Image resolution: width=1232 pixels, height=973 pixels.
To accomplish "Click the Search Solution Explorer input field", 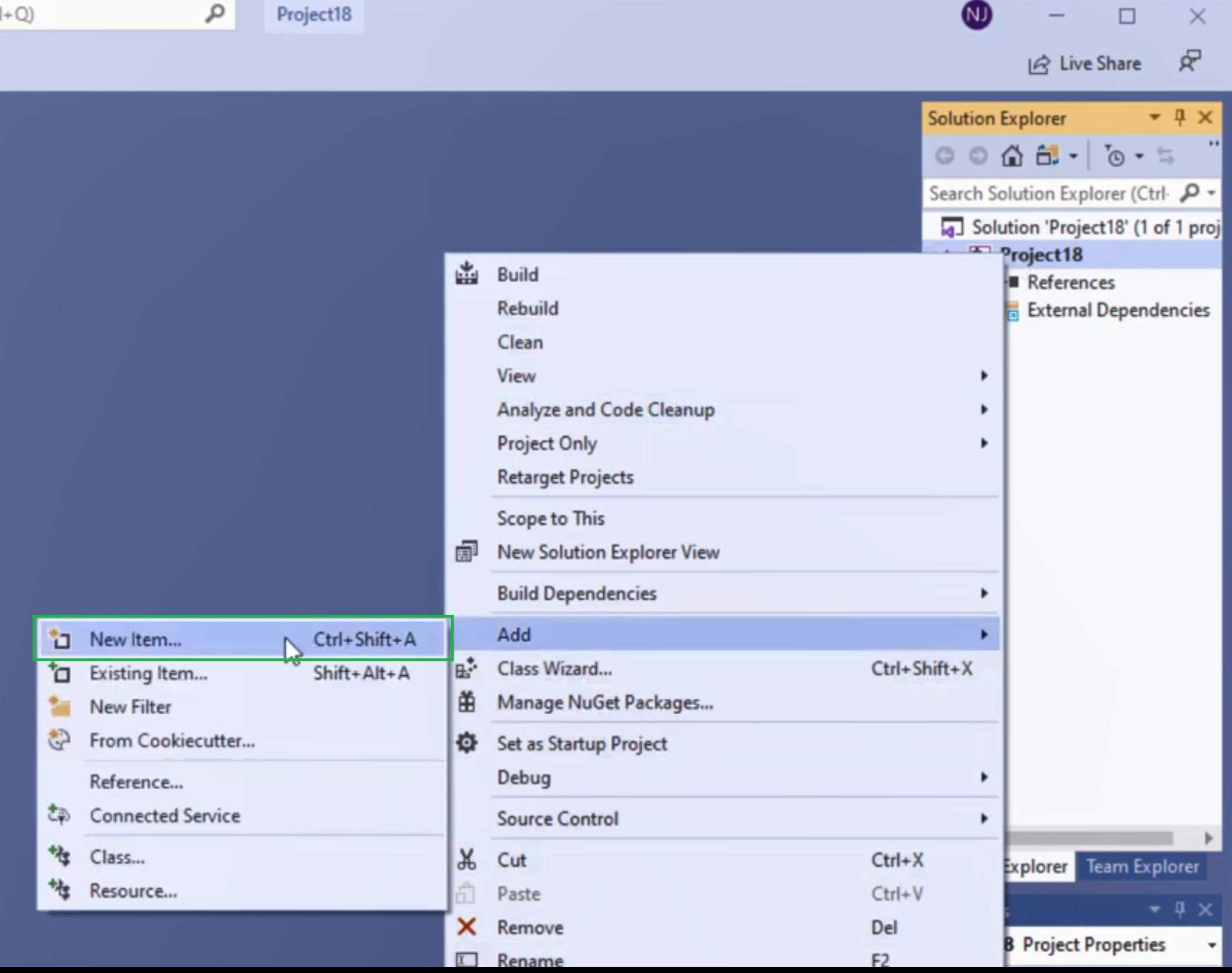I will 1047,193.
